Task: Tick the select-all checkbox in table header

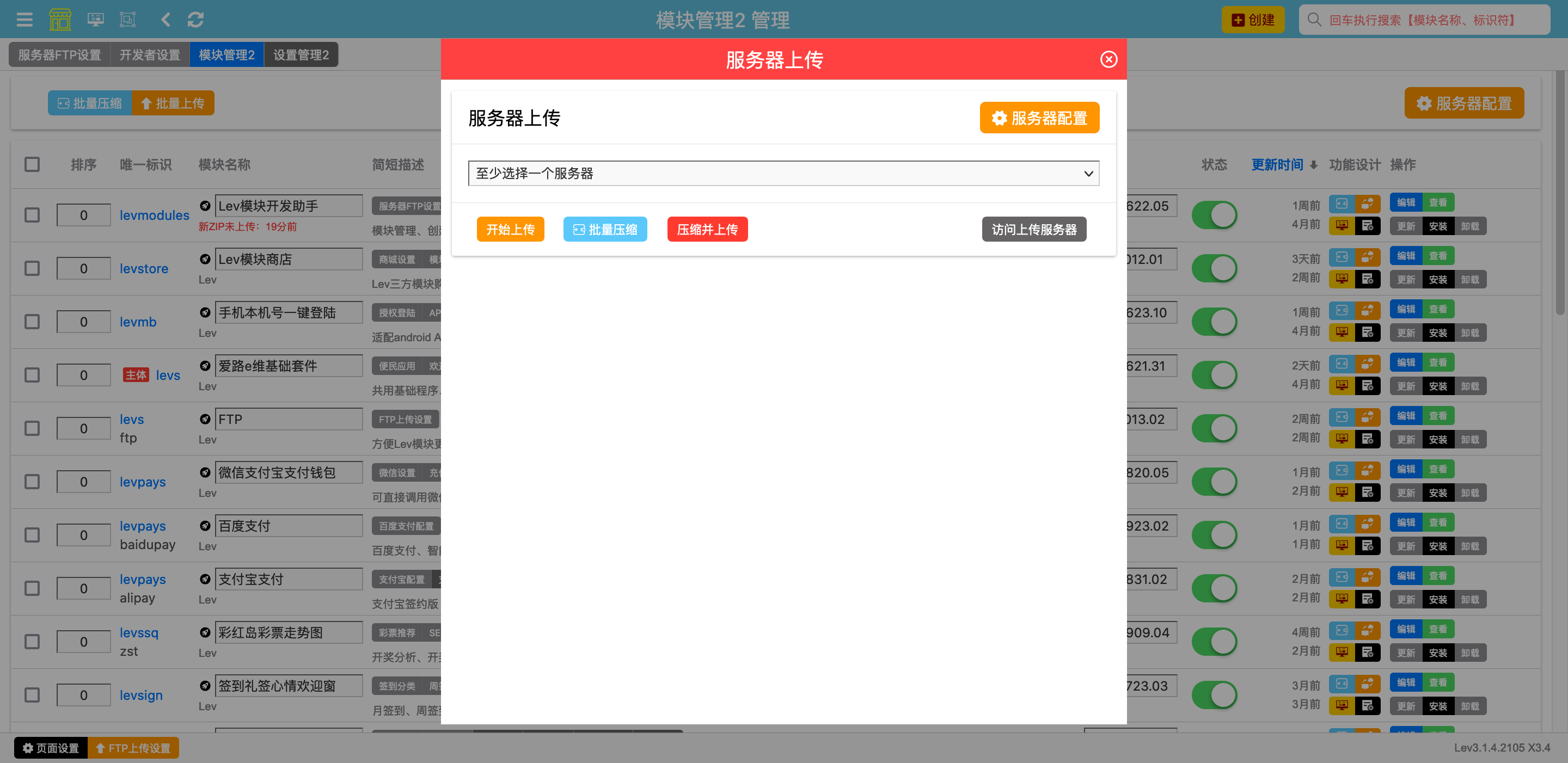Action: click(x=32, y=164)
